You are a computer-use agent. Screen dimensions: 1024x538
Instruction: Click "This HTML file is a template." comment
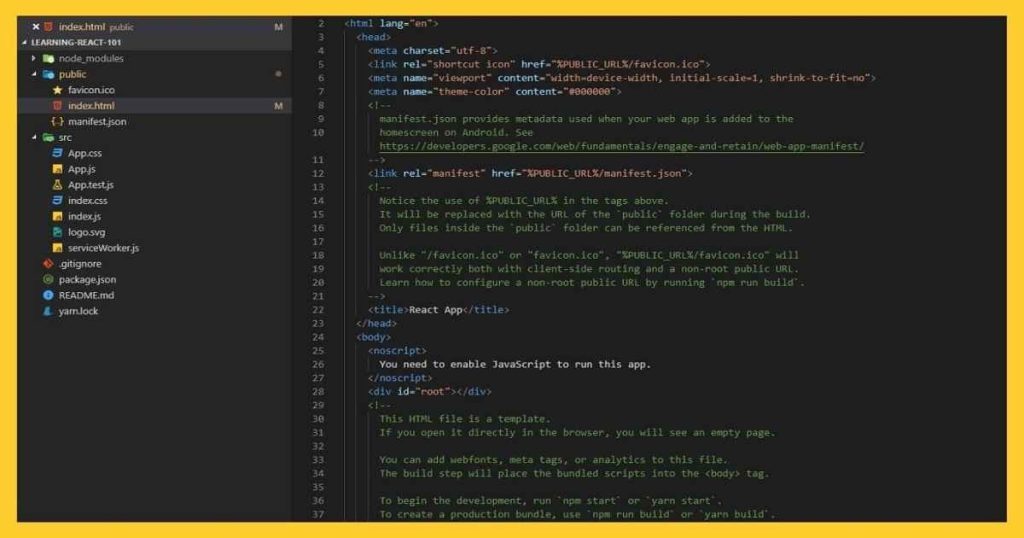click(x=465, y=419)
